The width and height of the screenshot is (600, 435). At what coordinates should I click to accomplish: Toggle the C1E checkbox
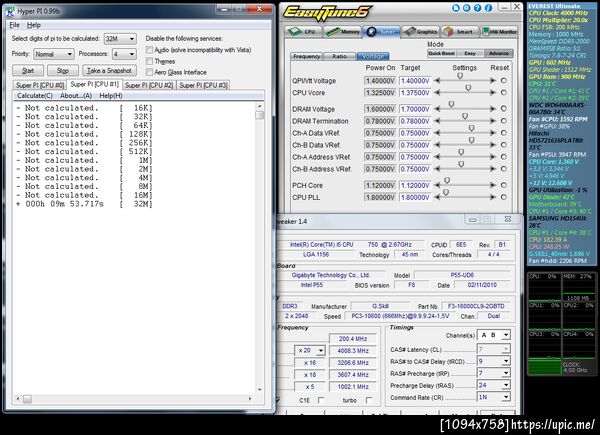321,400
